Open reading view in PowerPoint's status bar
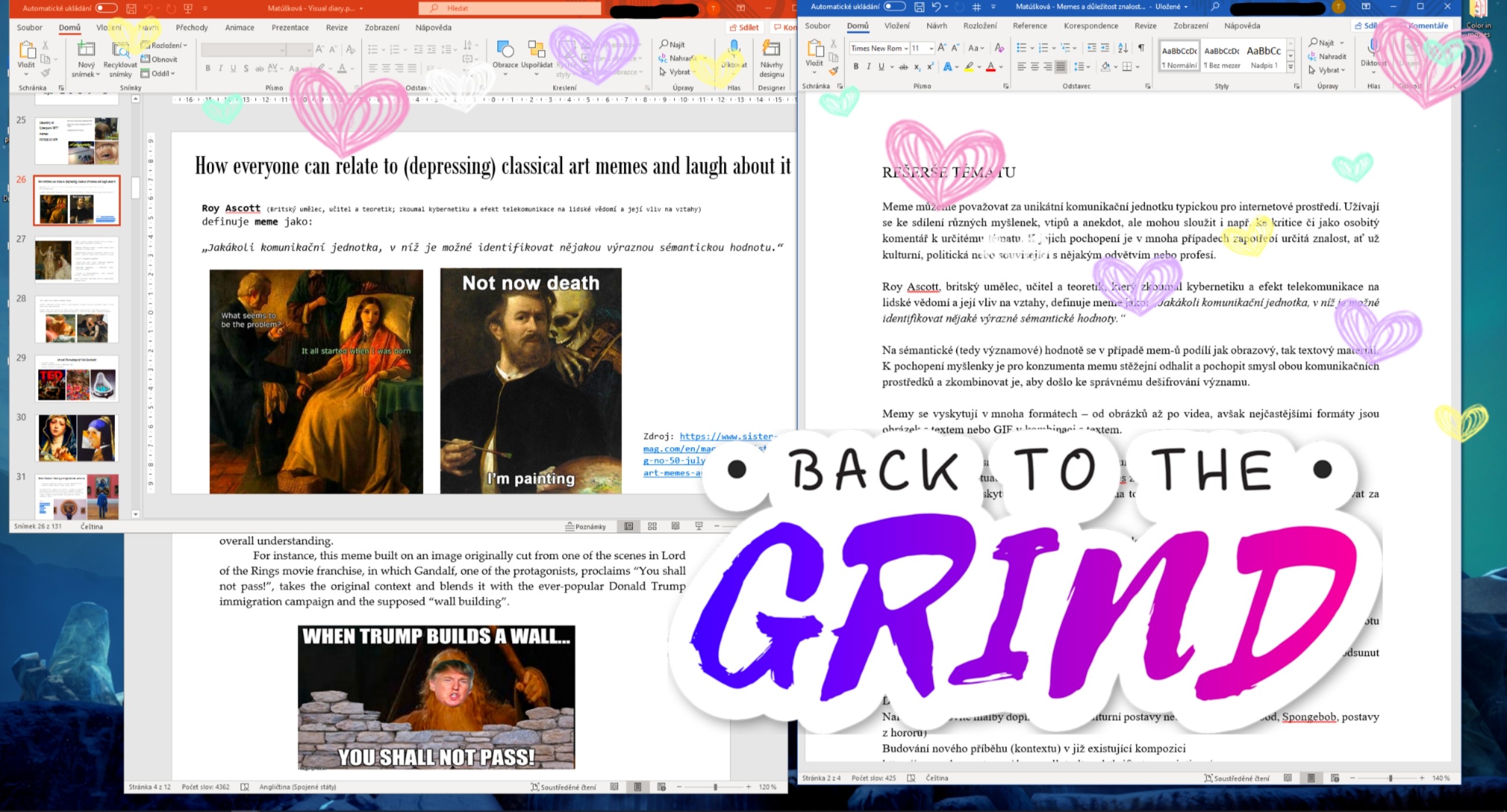Viewport: 1507px width, 812px height. pyautogui.click(x=675, y=526)
